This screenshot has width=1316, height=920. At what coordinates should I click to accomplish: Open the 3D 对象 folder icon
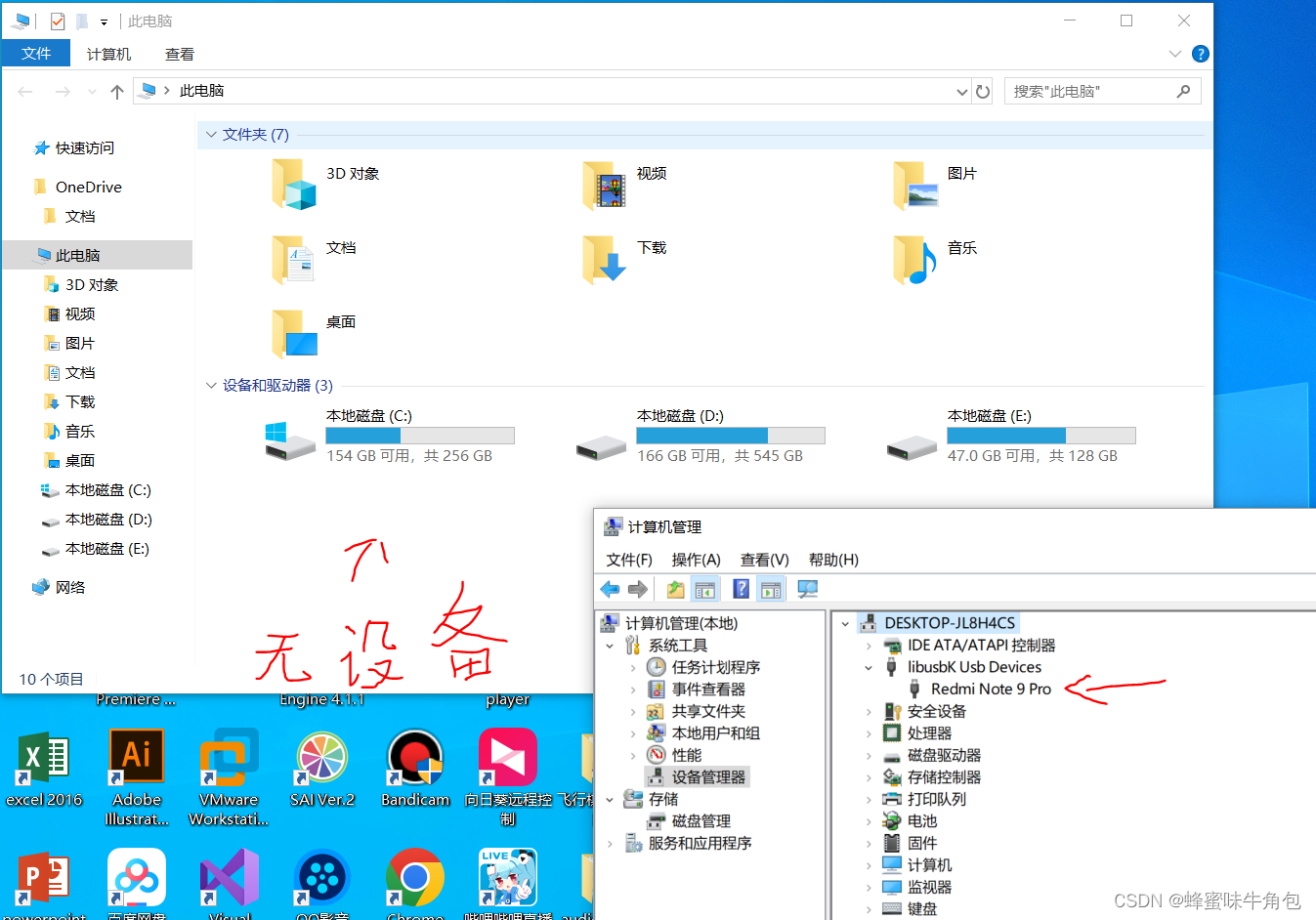(293, 185)
